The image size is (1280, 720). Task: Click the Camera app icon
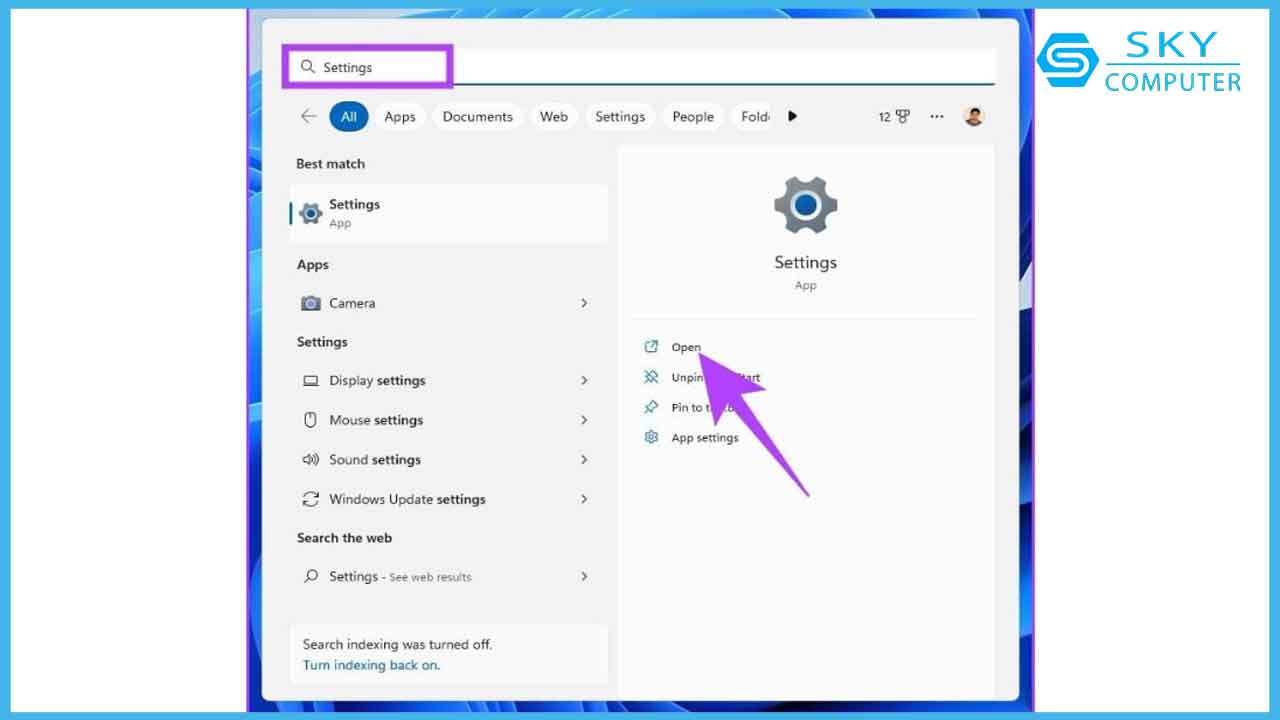pyautogui.click(x=311, y=303)
